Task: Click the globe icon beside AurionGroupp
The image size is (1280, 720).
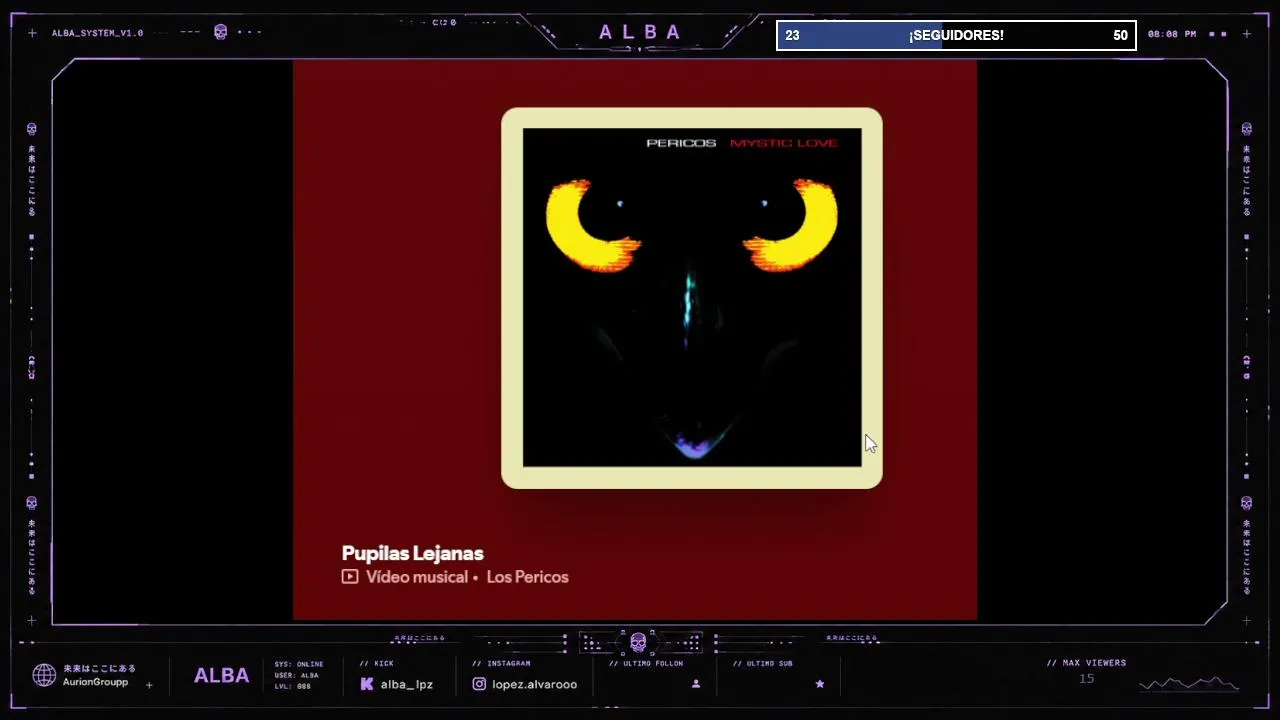Action: point(44,675)
